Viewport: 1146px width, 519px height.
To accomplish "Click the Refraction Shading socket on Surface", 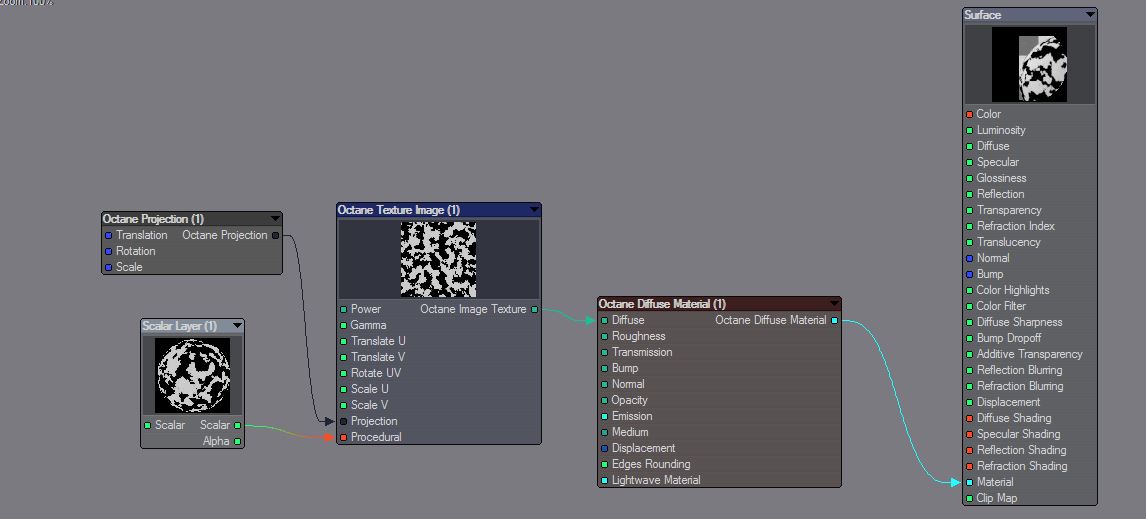I will tap(969, 466).
